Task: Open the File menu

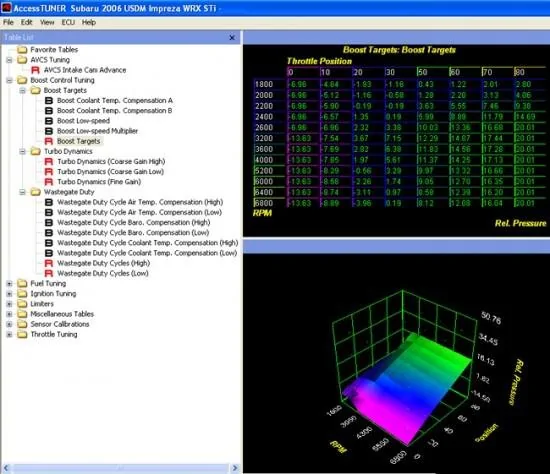Action: pos(8,22)
